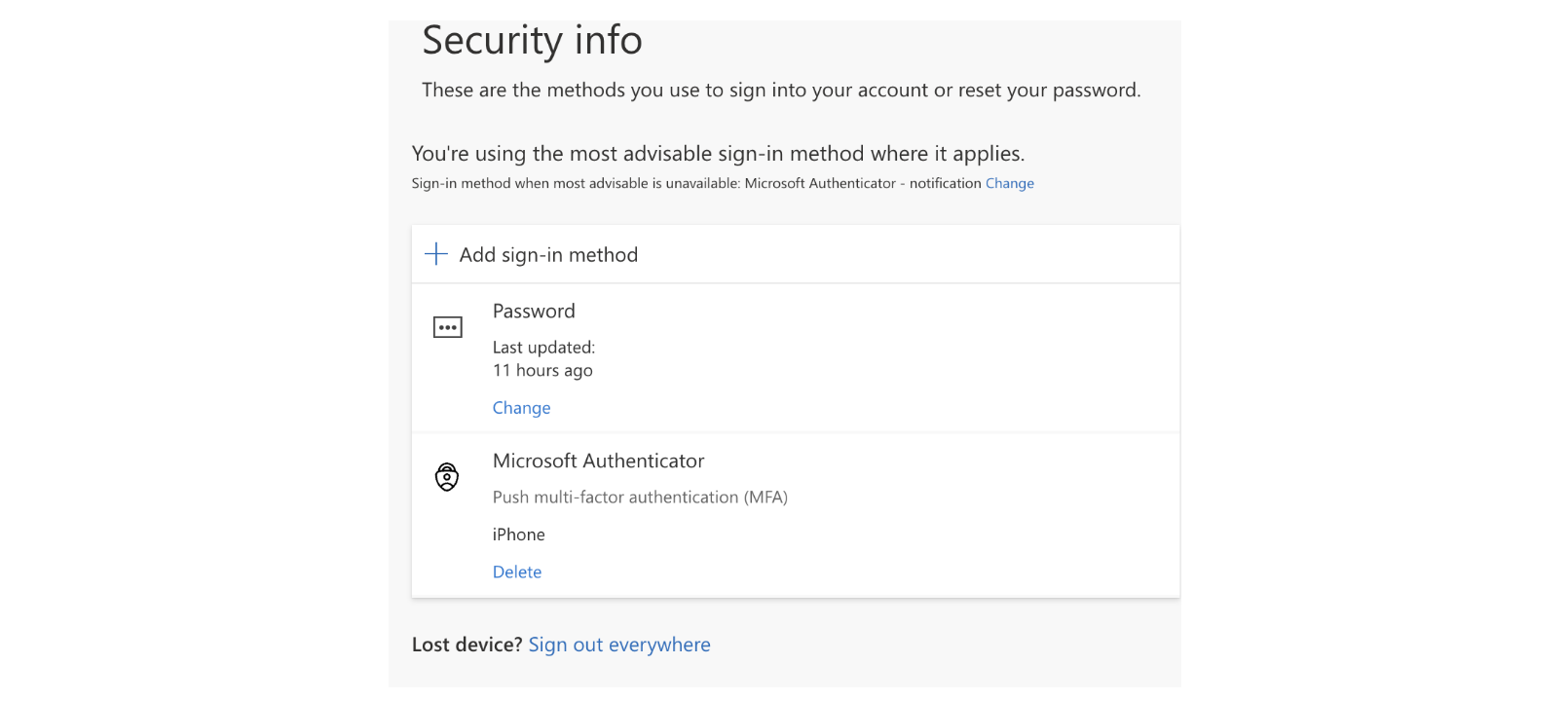
Task: Change the default sign-in method
Action: [1010, 183]
